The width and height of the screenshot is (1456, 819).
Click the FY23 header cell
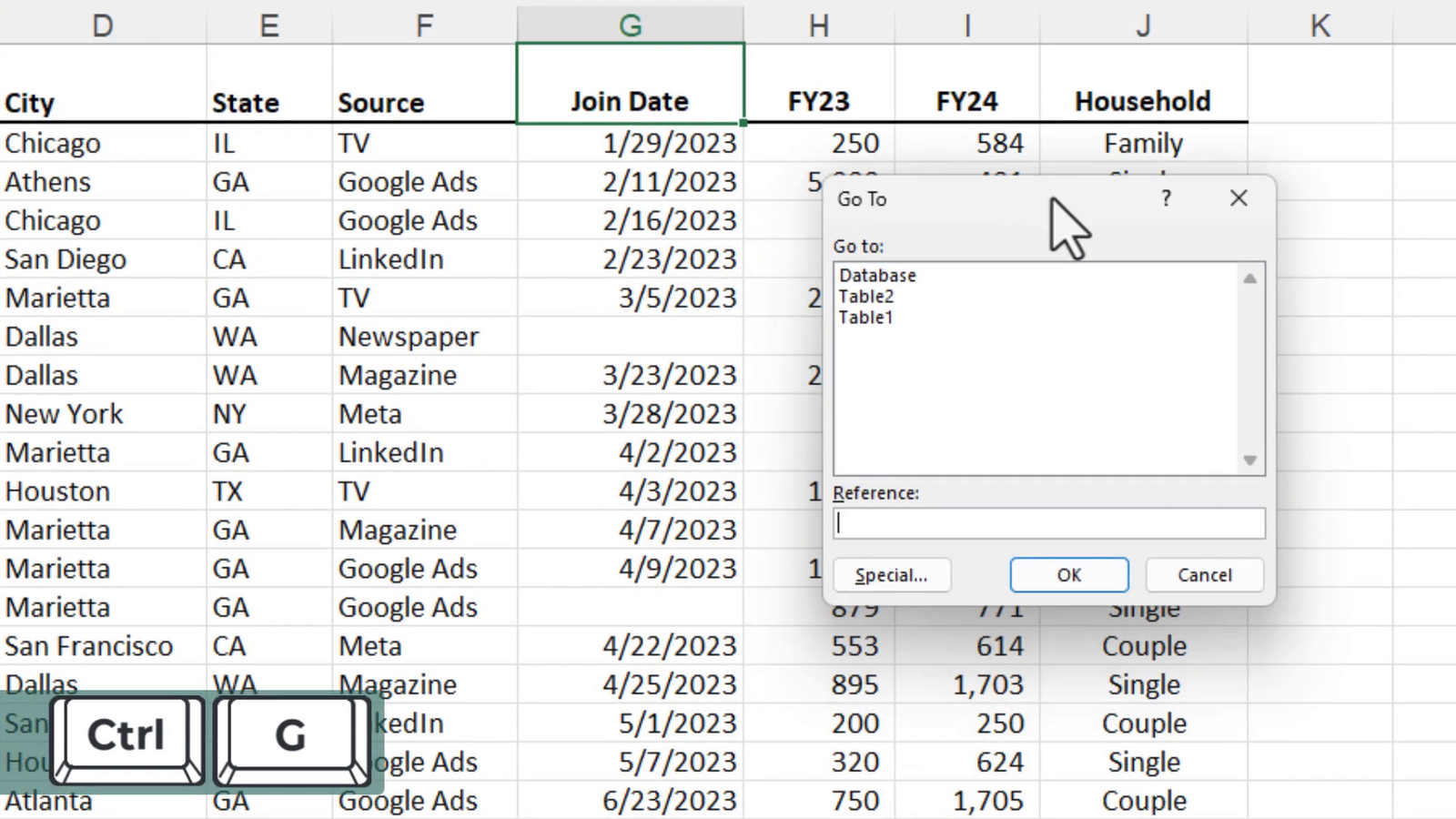pos(818,101)
